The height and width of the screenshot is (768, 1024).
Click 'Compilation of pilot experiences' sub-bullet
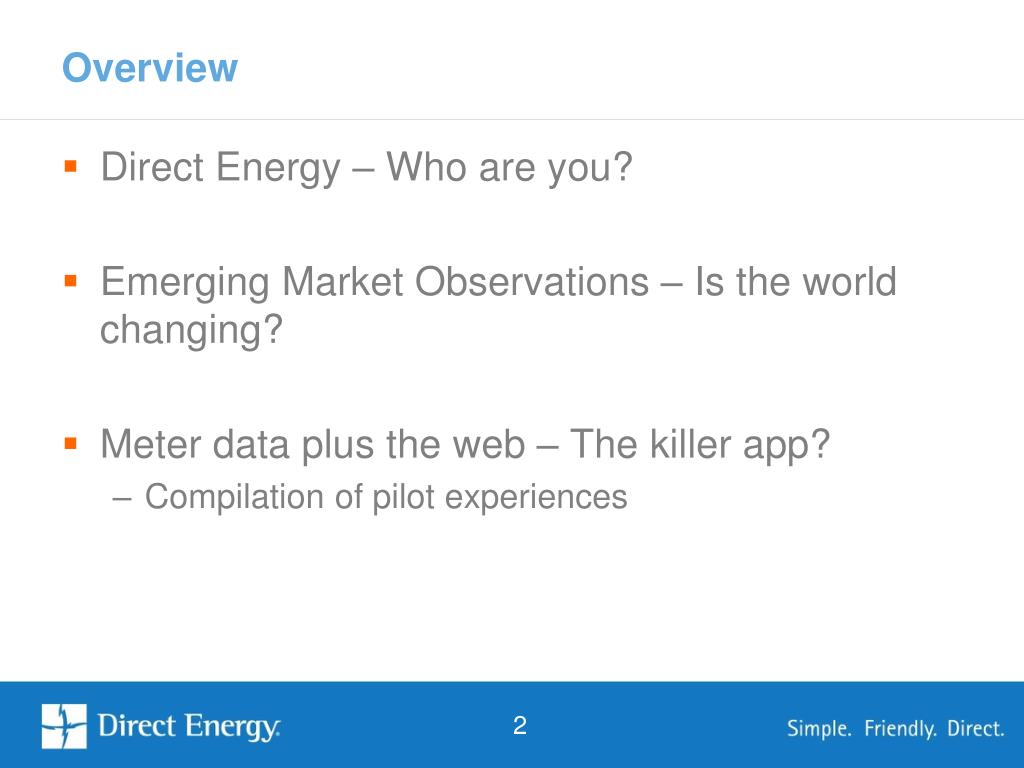pyautogui.click(x=386, y=498)
